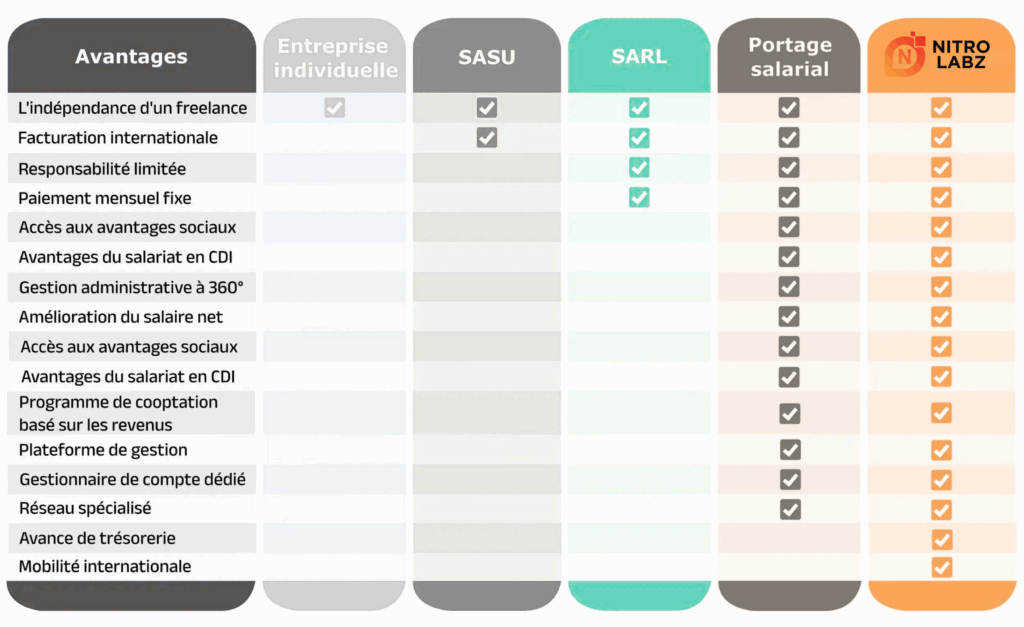The image size is (1024, 627).
Task: Toggle Nitro Labz Programme de cooptation checkbox
Action: tap(941, 413)
